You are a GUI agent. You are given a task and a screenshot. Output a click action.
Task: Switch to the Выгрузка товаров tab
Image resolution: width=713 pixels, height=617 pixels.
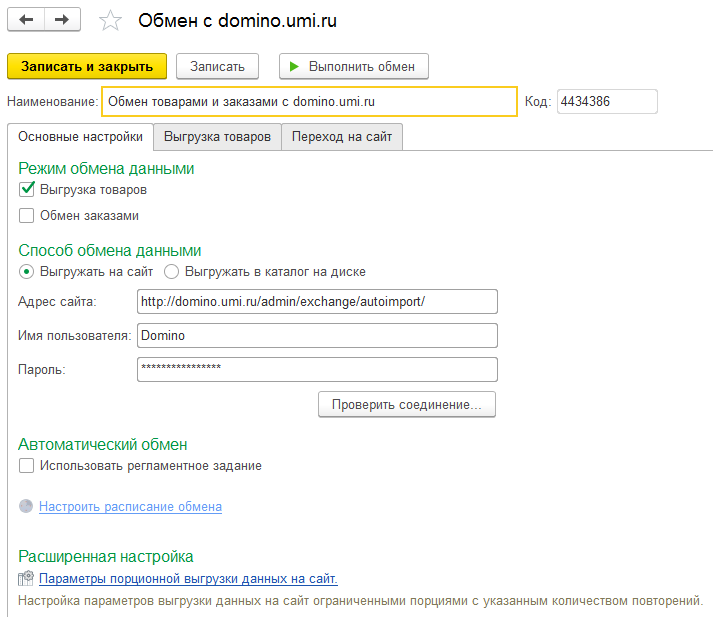tap(217, 137)
